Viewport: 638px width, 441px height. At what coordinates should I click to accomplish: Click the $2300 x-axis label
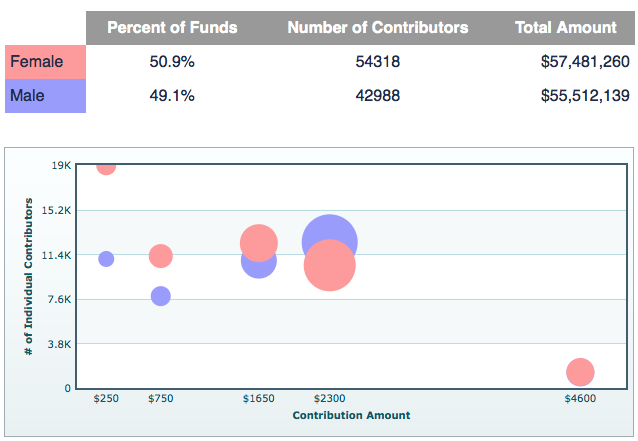pos(329,398)
